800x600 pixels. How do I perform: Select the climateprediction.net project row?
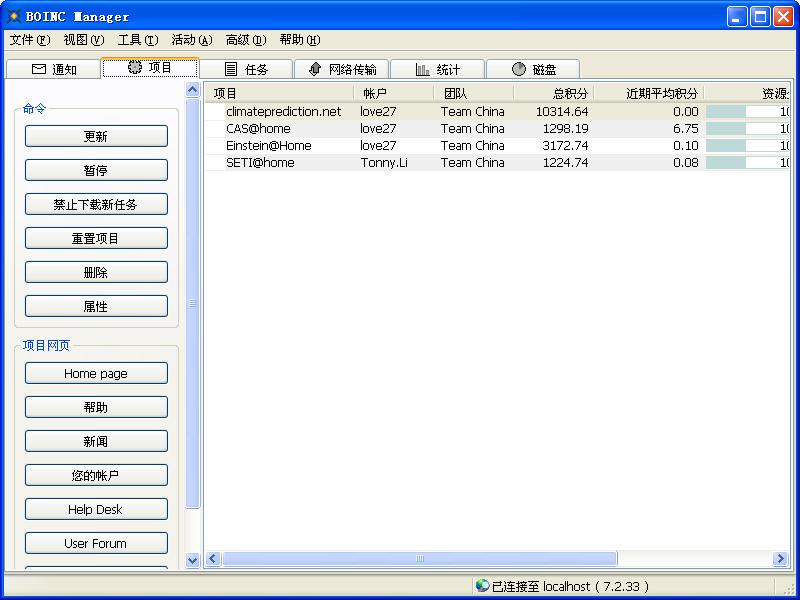point(497,111)
